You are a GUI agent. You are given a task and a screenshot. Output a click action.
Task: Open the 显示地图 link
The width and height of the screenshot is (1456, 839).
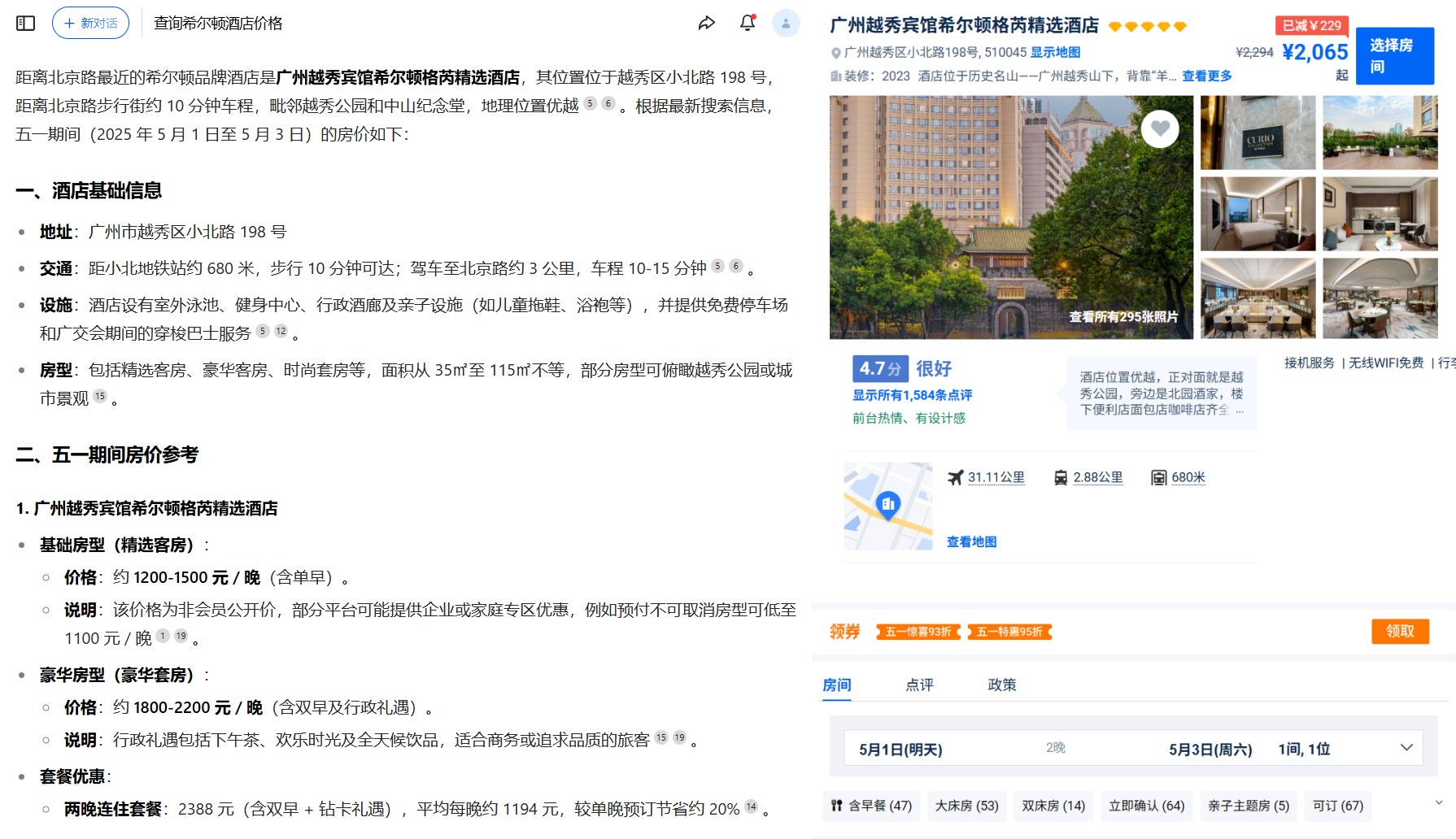click(x=1055, y=52)
